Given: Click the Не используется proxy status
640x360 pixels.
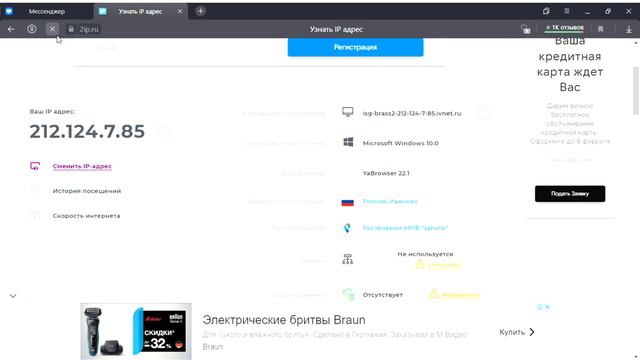Looking at the screenshot, I should click(425, 254).
